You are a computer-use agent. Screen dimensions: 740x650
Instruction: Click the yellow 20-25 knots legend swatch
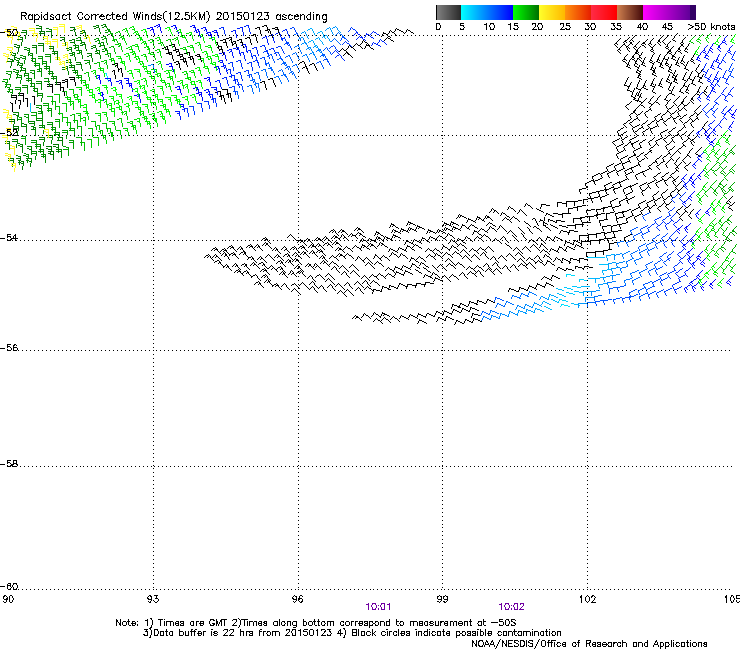tap(552, 12)
